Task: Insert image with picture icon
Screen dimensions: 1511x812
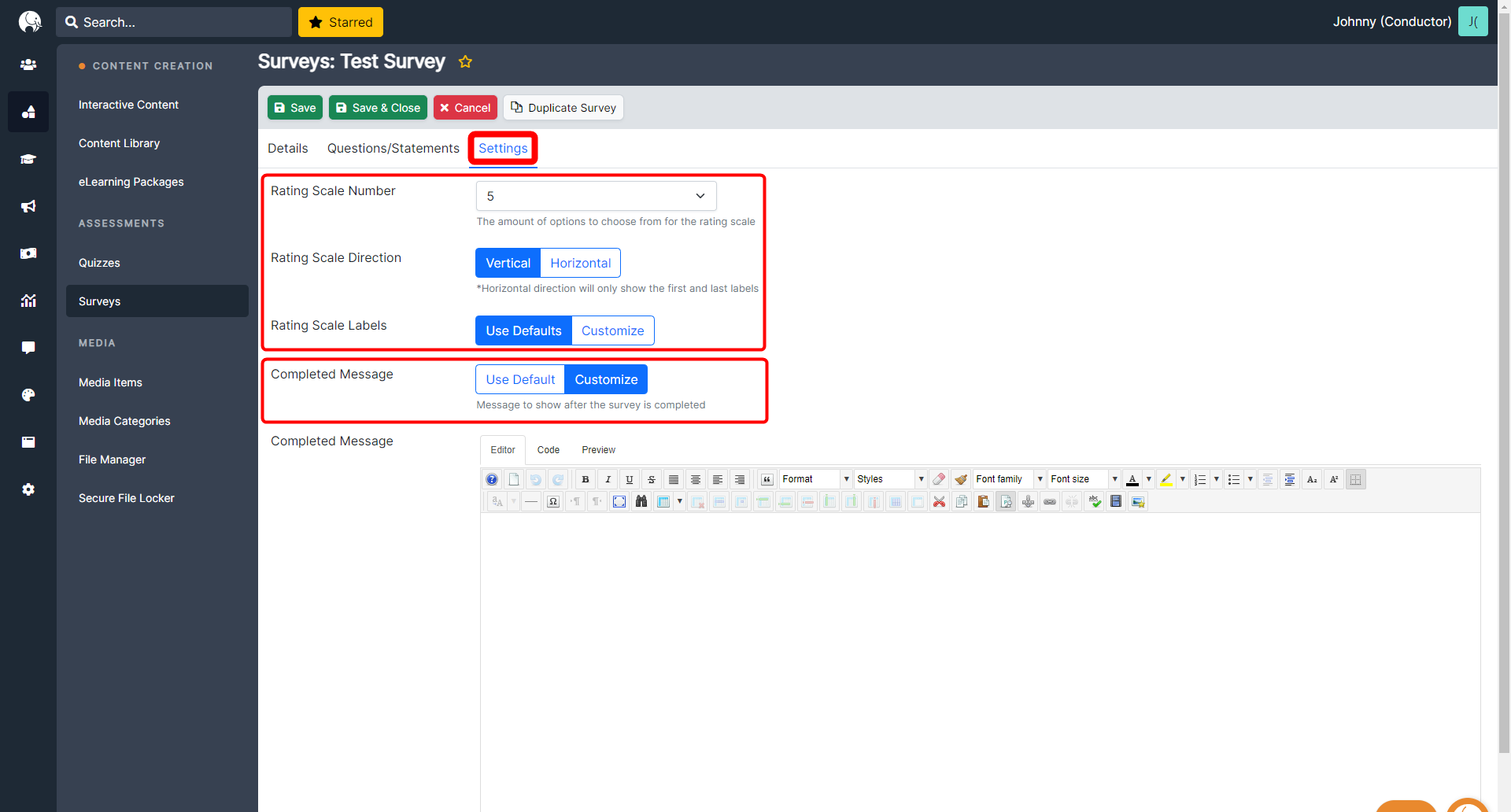Action: 1138,501
